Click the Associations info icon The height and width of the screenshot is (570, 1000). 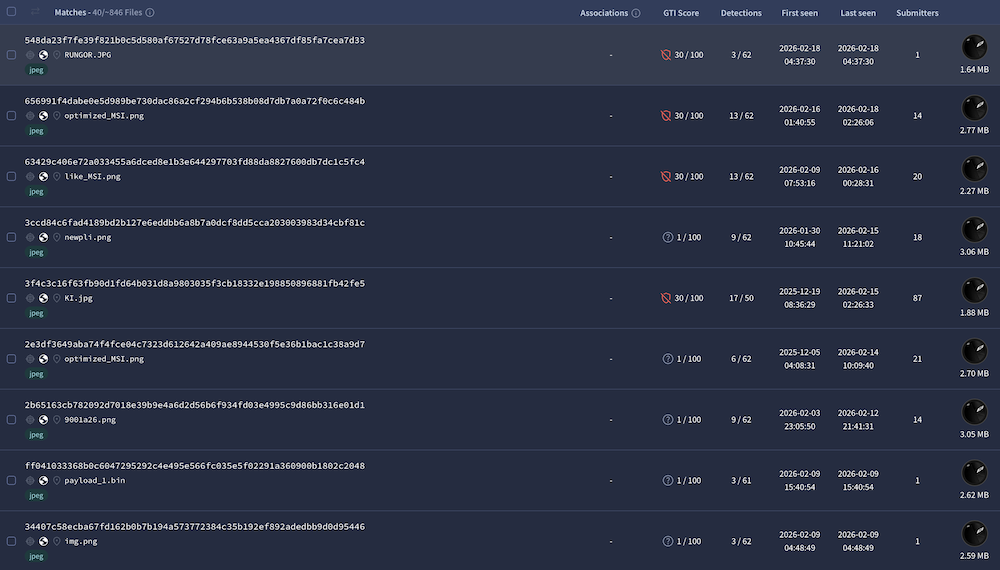click(x=636, y=13)
